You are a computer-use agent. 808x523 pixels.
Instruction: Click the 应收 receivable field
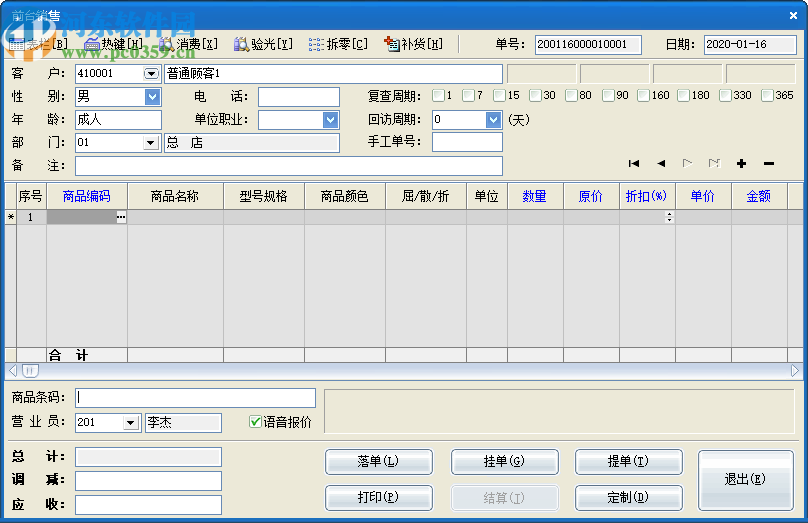click(148, 505)
